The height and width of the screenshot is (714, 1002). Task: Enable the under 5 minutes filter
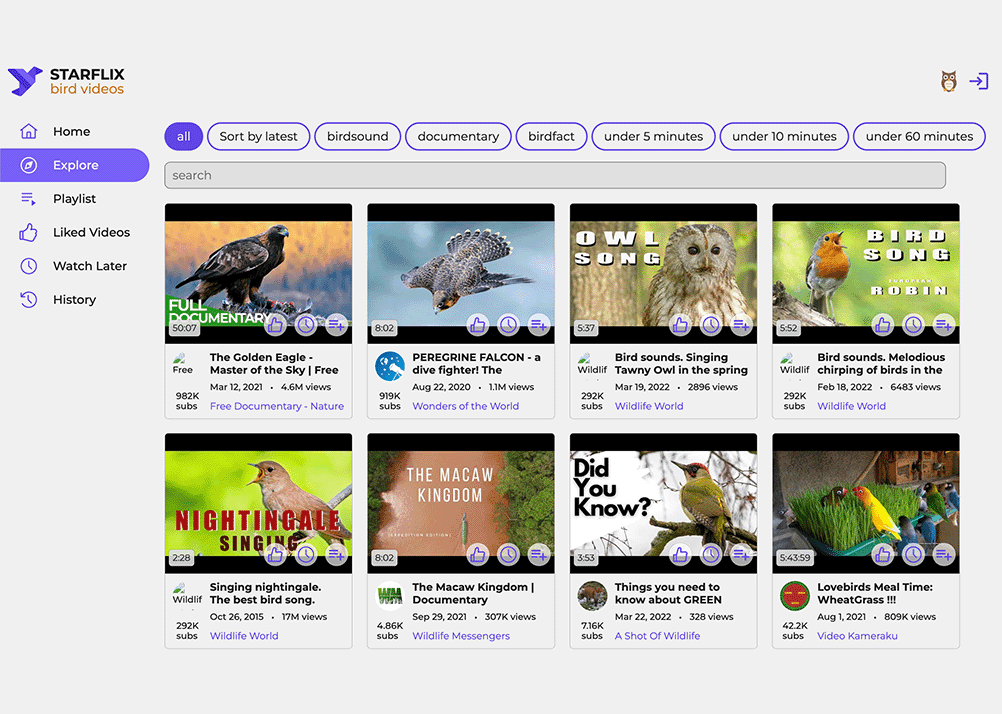coord(653,136)
